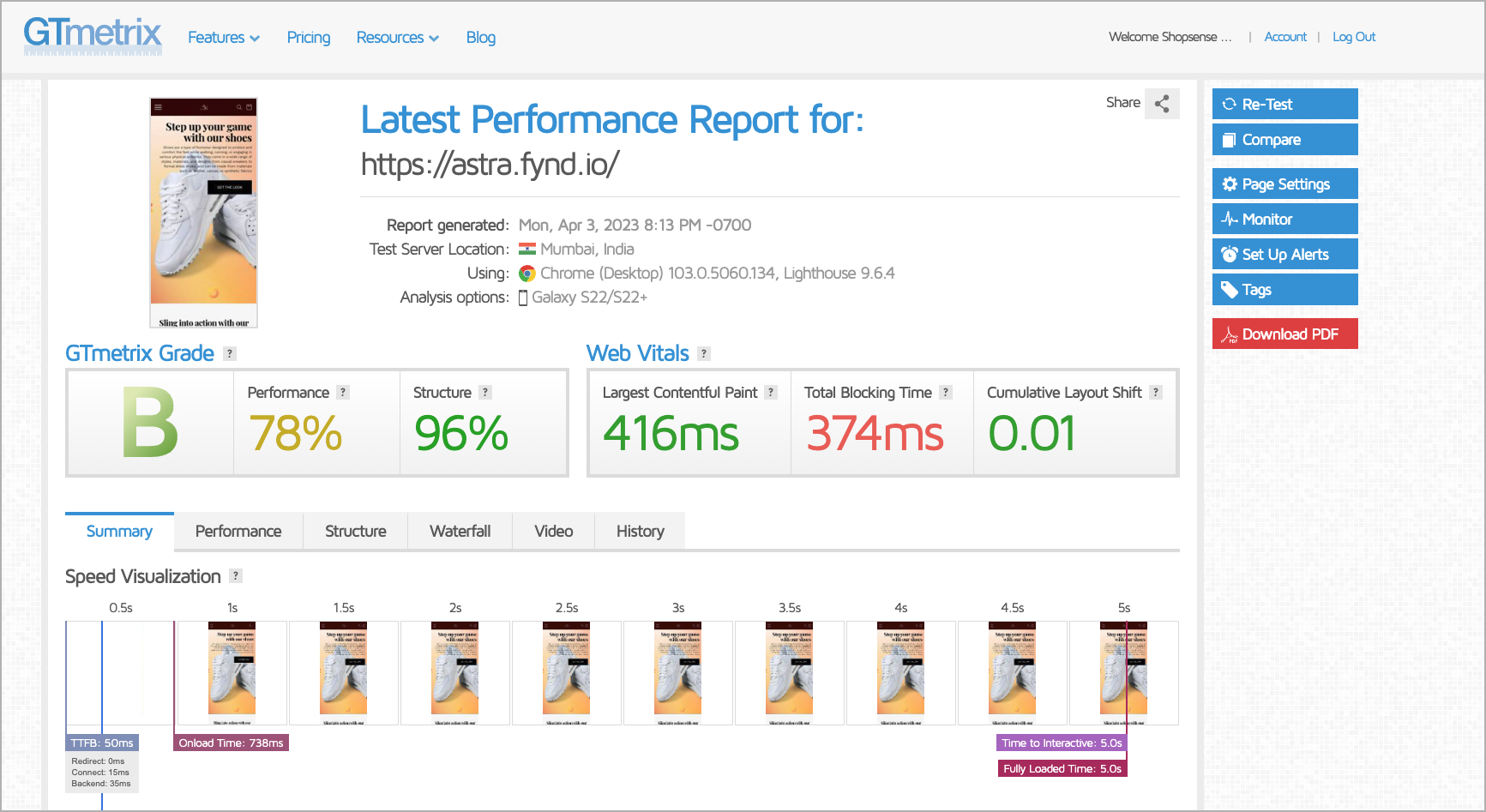The height and width of the screenshot is (812, 1486).
Task: Click the Onload Time: 738ms marker
Action: pyautogui.click(x=232, y=743)
